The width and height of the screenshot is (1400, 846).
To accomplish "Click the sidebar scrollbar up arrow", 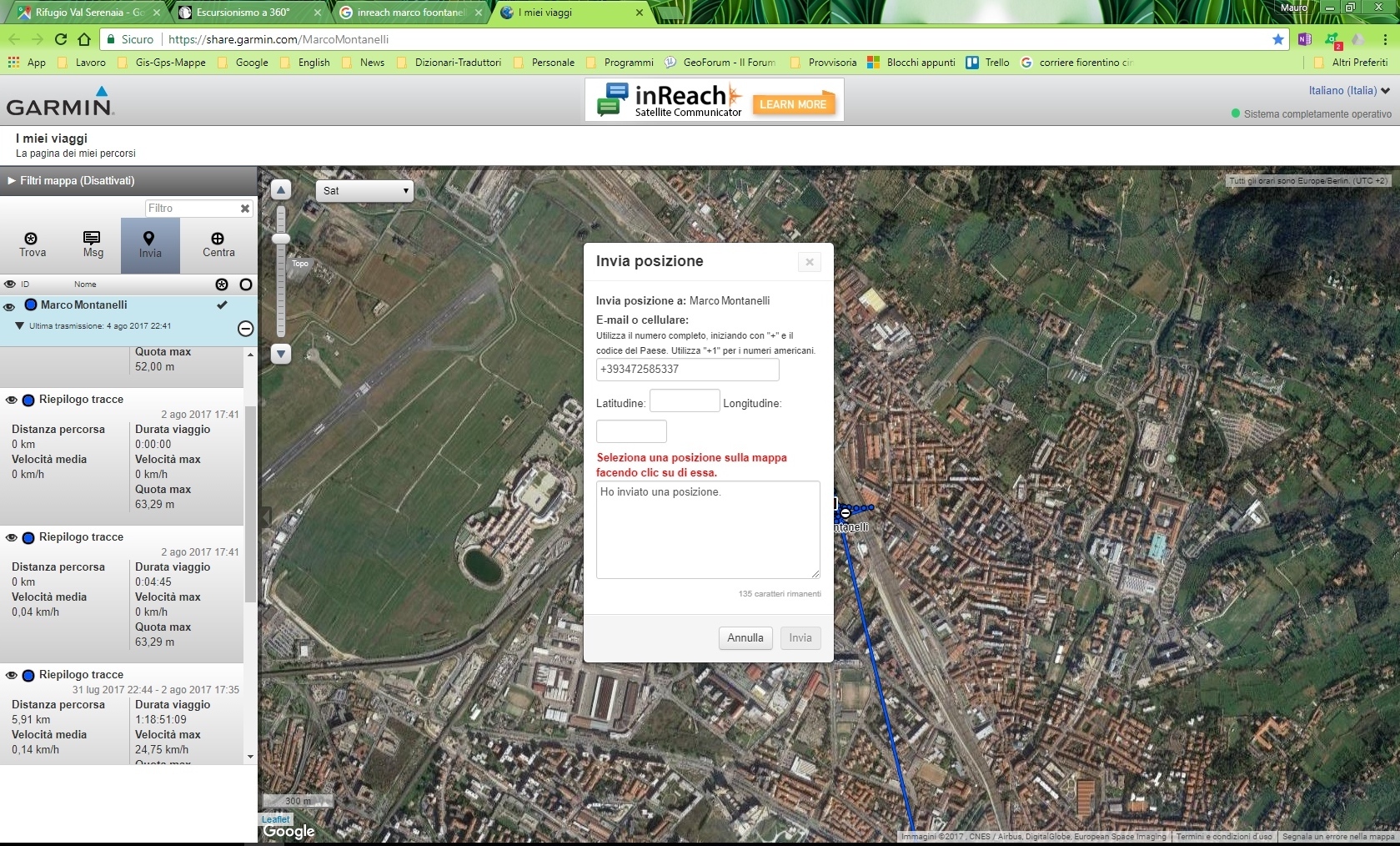I will tap(251, 355).
